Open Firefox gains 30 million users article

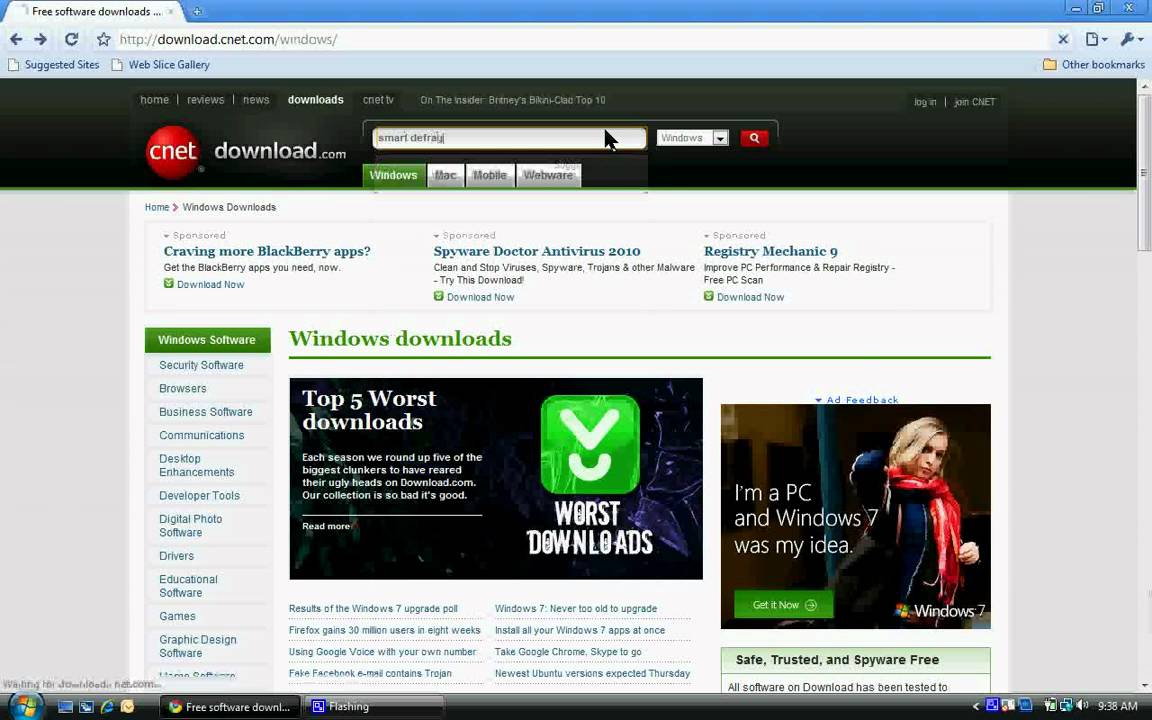pyautogui.click(x=384, y=630)
